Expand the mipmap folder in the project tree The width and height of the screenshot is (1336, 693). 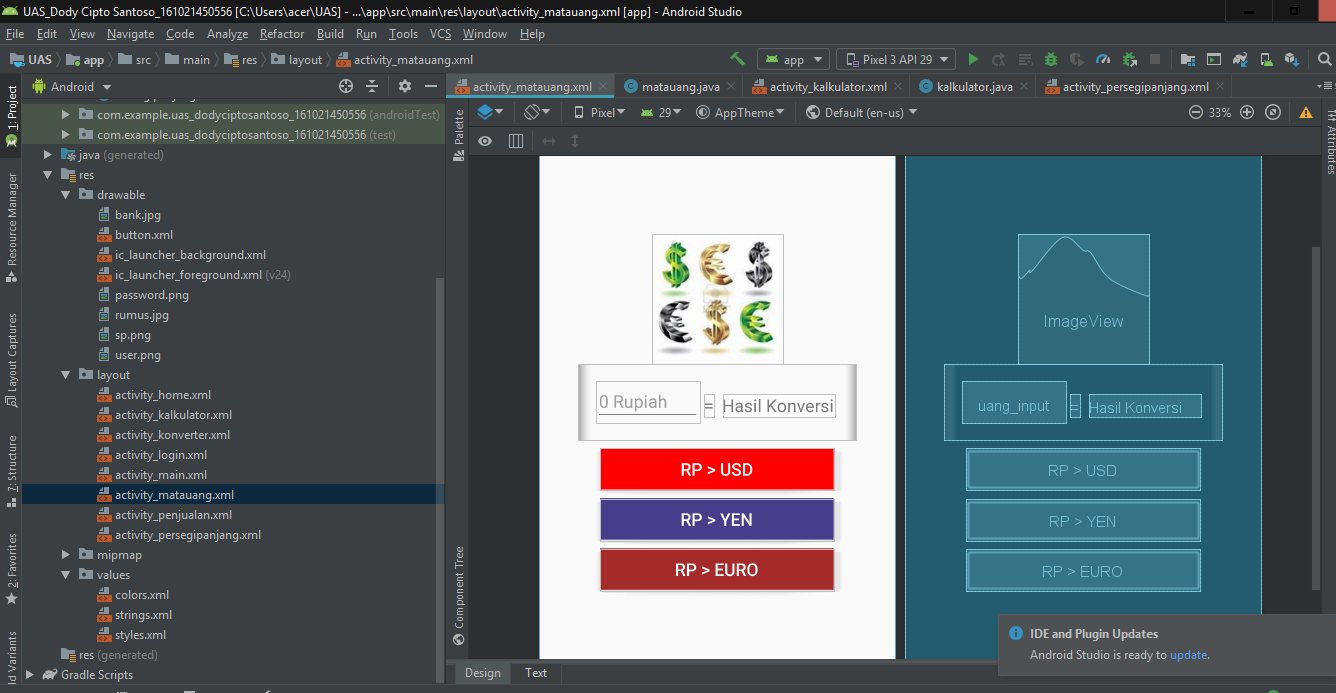click(x=66, y=554)
